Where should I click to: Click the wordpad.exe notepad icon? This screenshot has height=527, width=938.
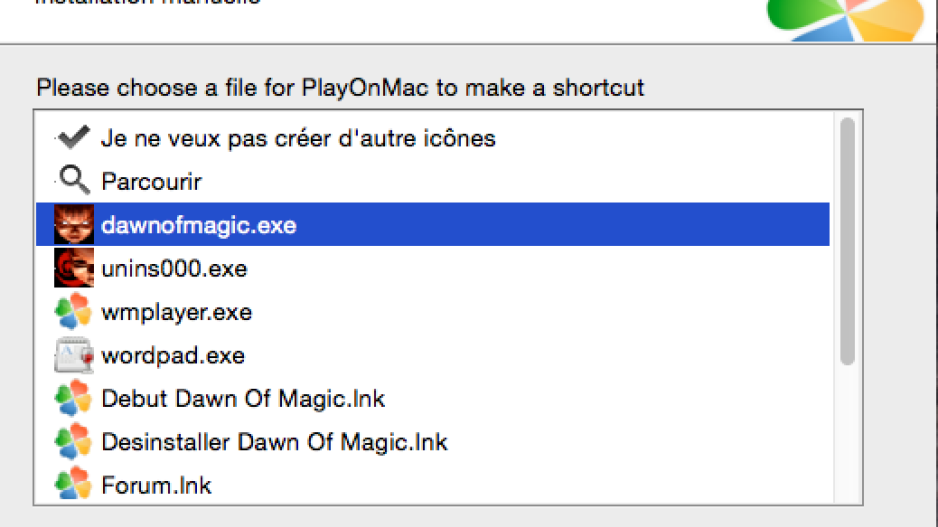[74, 355]
